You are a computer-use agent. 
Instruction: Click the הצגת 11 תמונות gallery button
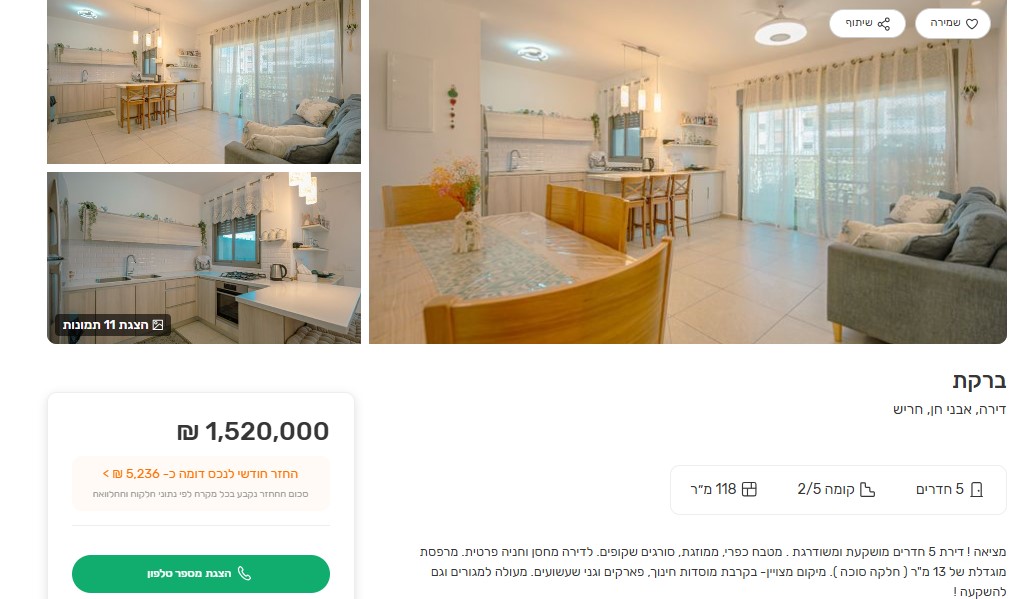coord(113,325)
